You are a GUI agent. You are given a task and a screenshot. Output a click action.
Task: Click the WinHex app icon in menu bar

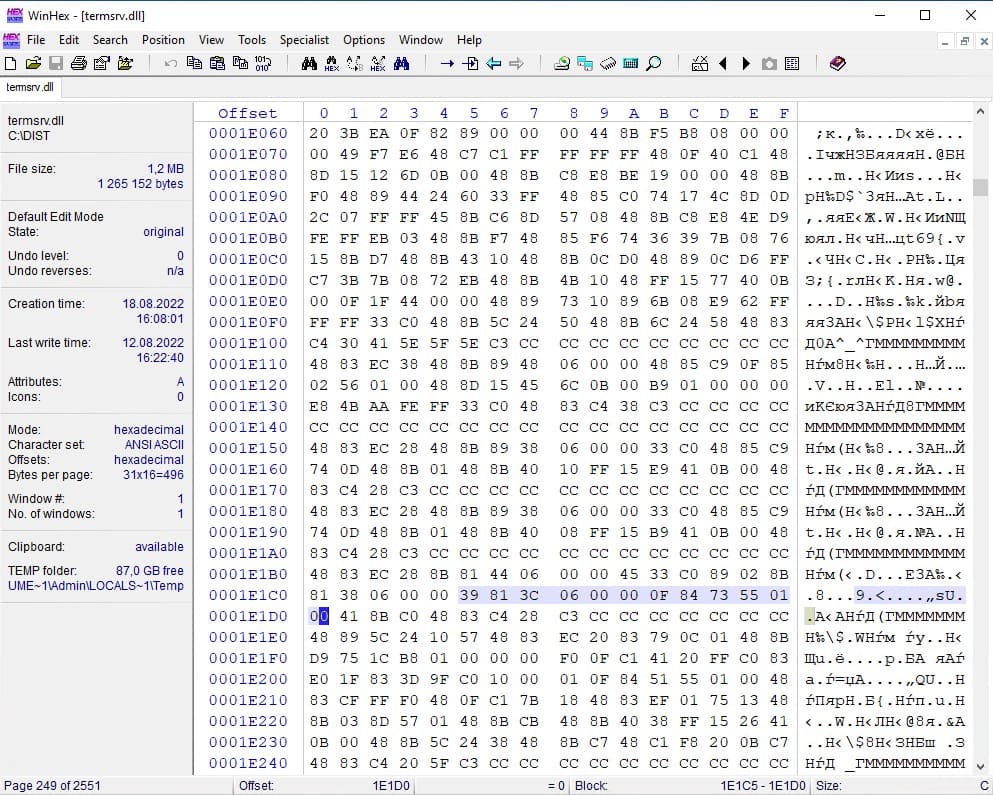(11, 40)
